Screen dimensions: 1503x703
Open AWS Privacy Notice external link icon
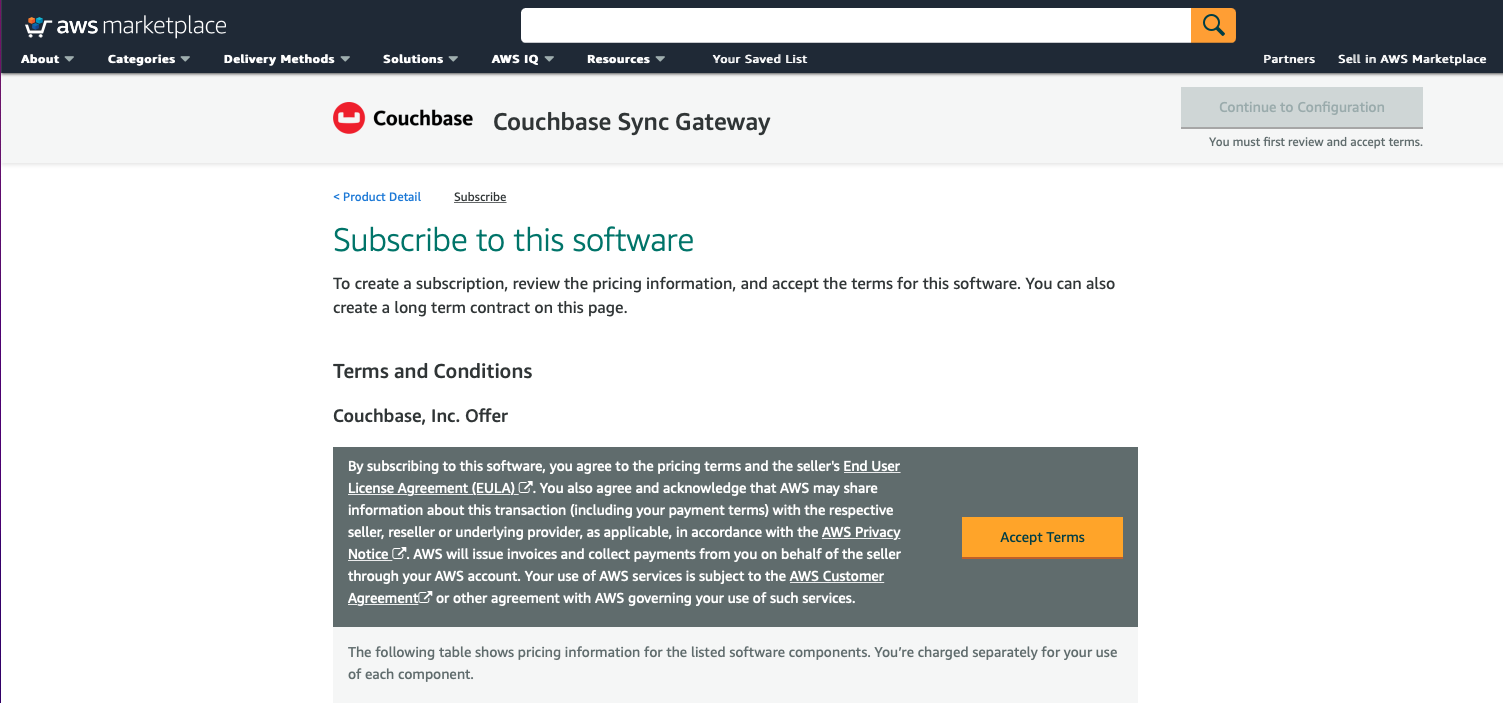coord(400,553)
